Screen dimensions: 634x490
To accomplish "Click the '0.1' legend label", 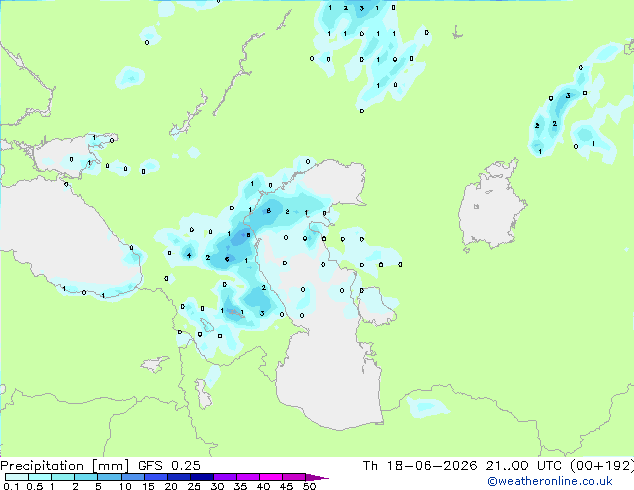I will (11, 486).
